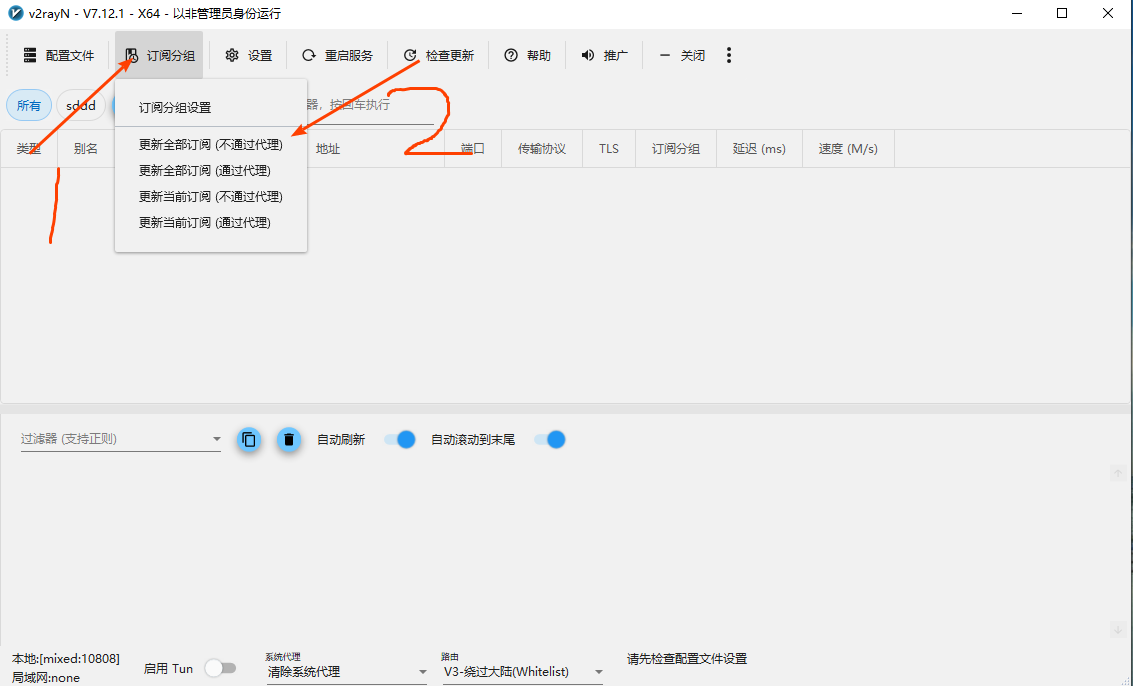Click 重启服务 restart button
The image size is (1133, 686).
(337, 56)
